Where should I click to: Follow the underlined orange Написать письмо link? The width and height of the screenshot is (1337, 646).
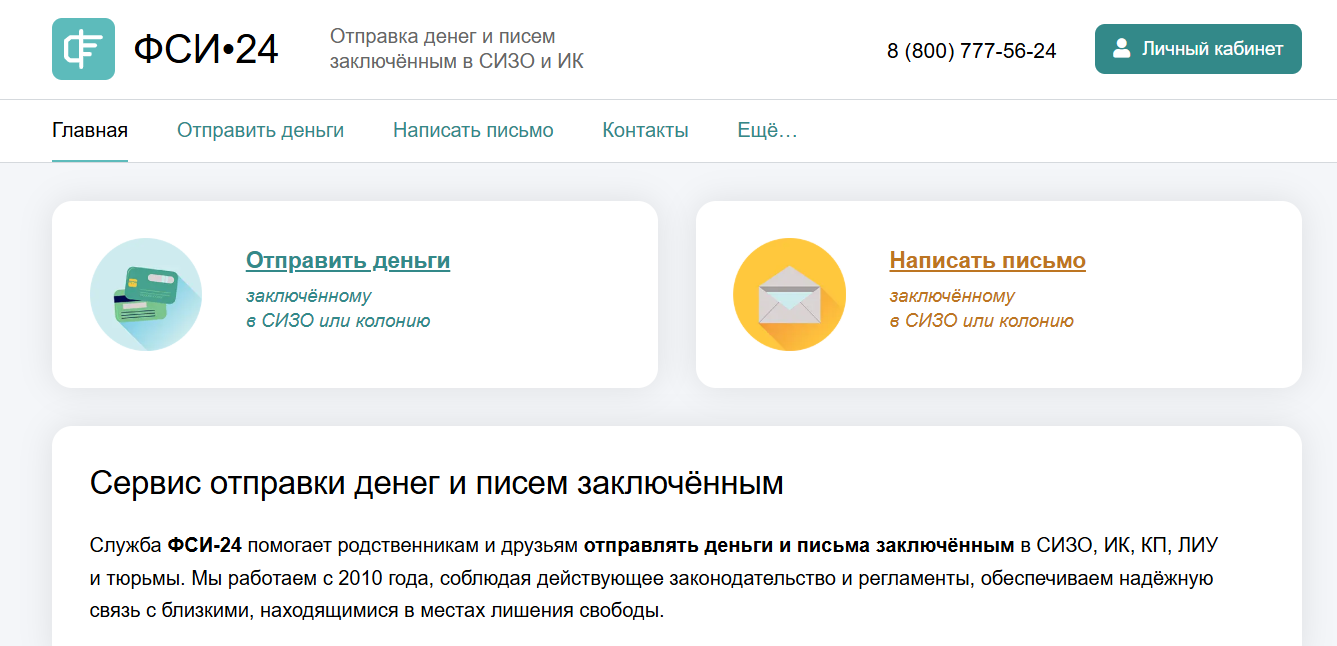987,261
